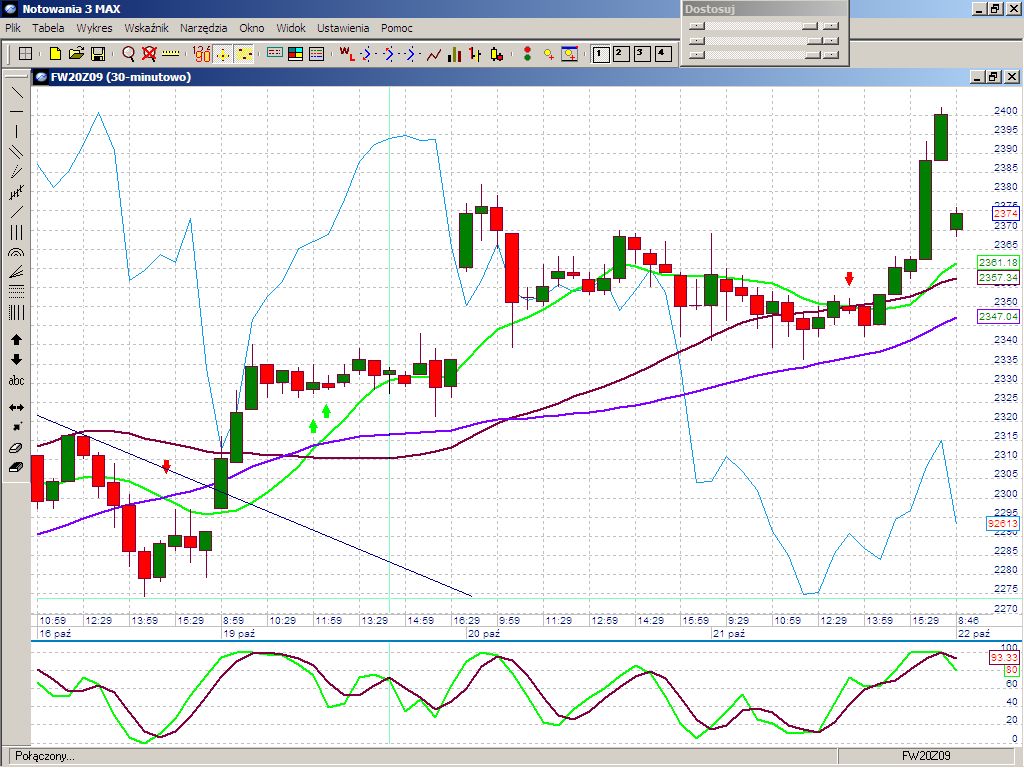The height and width of the screenshot is (768, 1024).
Task: Toggle chart layout number 3
Action: click(641, 54)
